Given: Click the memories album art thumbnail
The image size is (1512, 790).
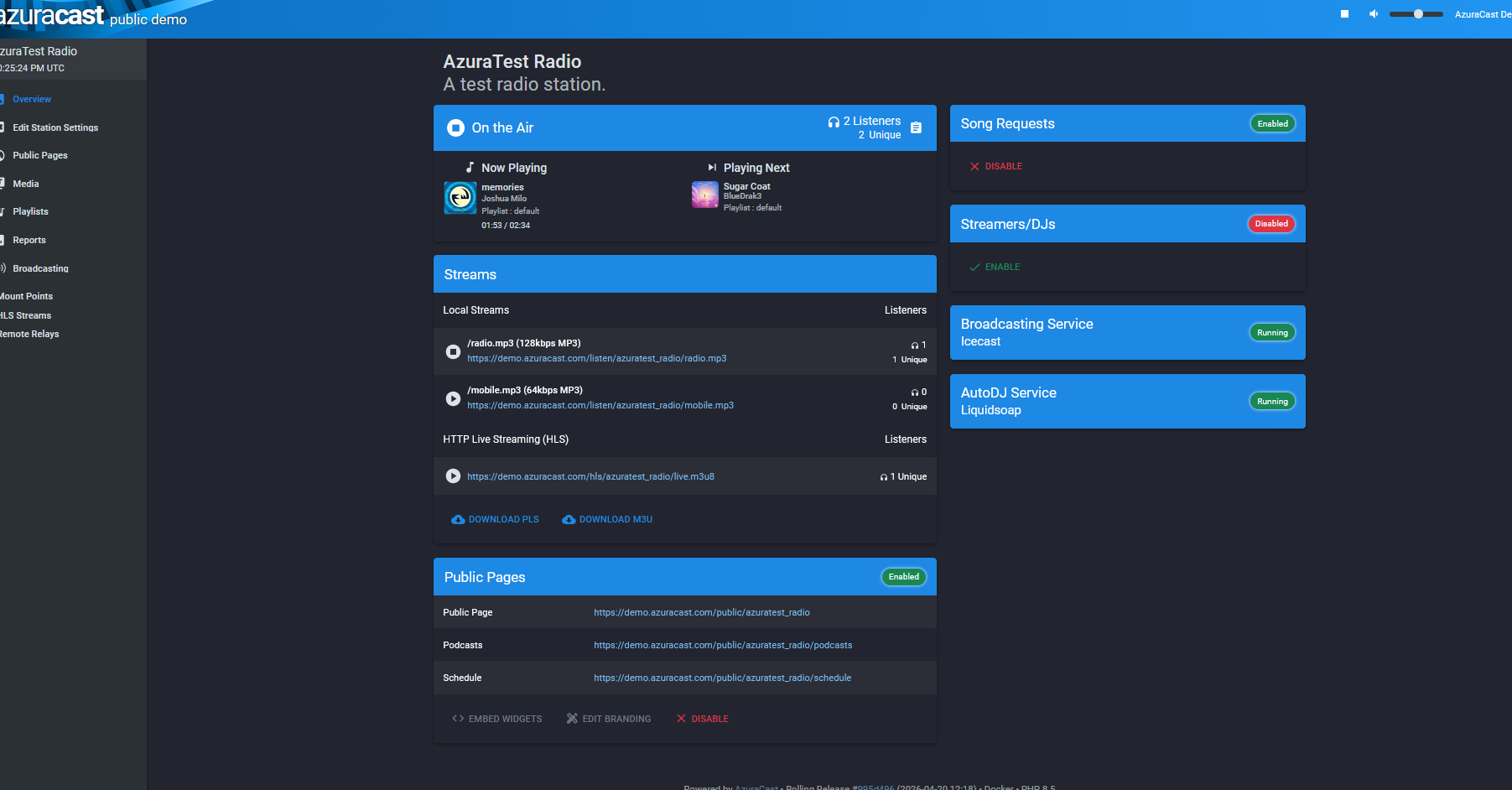Looking at the screenshot, I should (460, 197).
